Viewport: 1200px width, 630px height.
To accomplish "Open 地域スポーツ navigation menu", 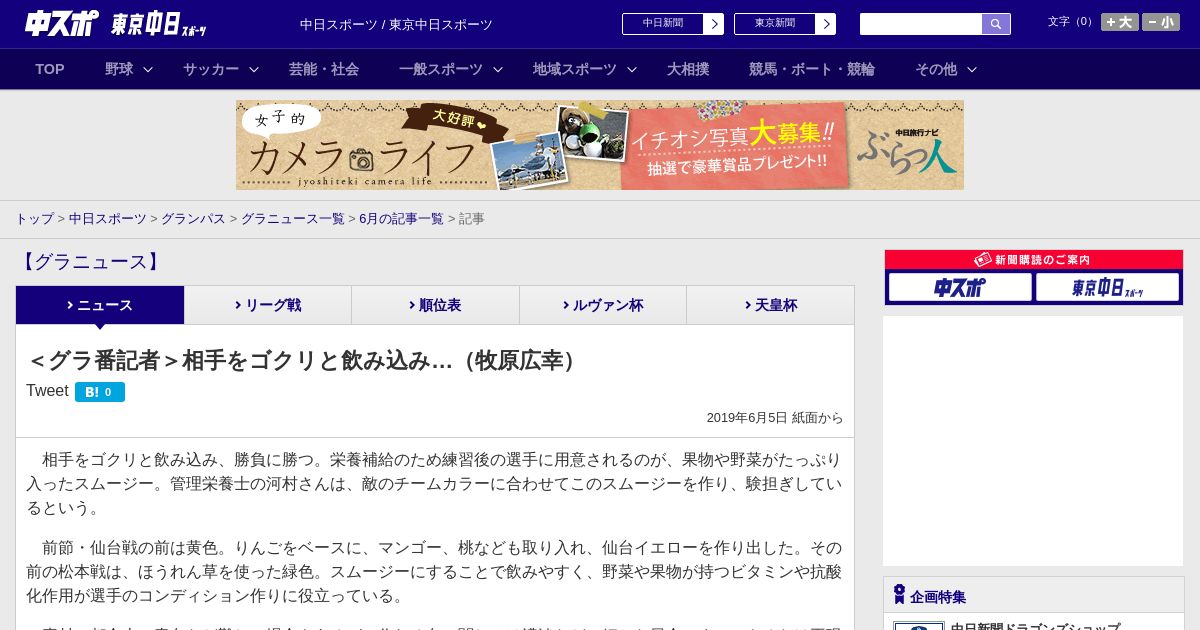I will [x=575, y=69].
